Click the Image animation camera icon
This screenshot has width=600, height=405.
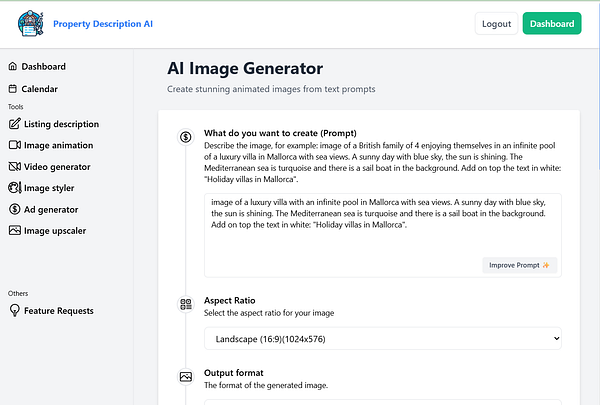(15, 145)
